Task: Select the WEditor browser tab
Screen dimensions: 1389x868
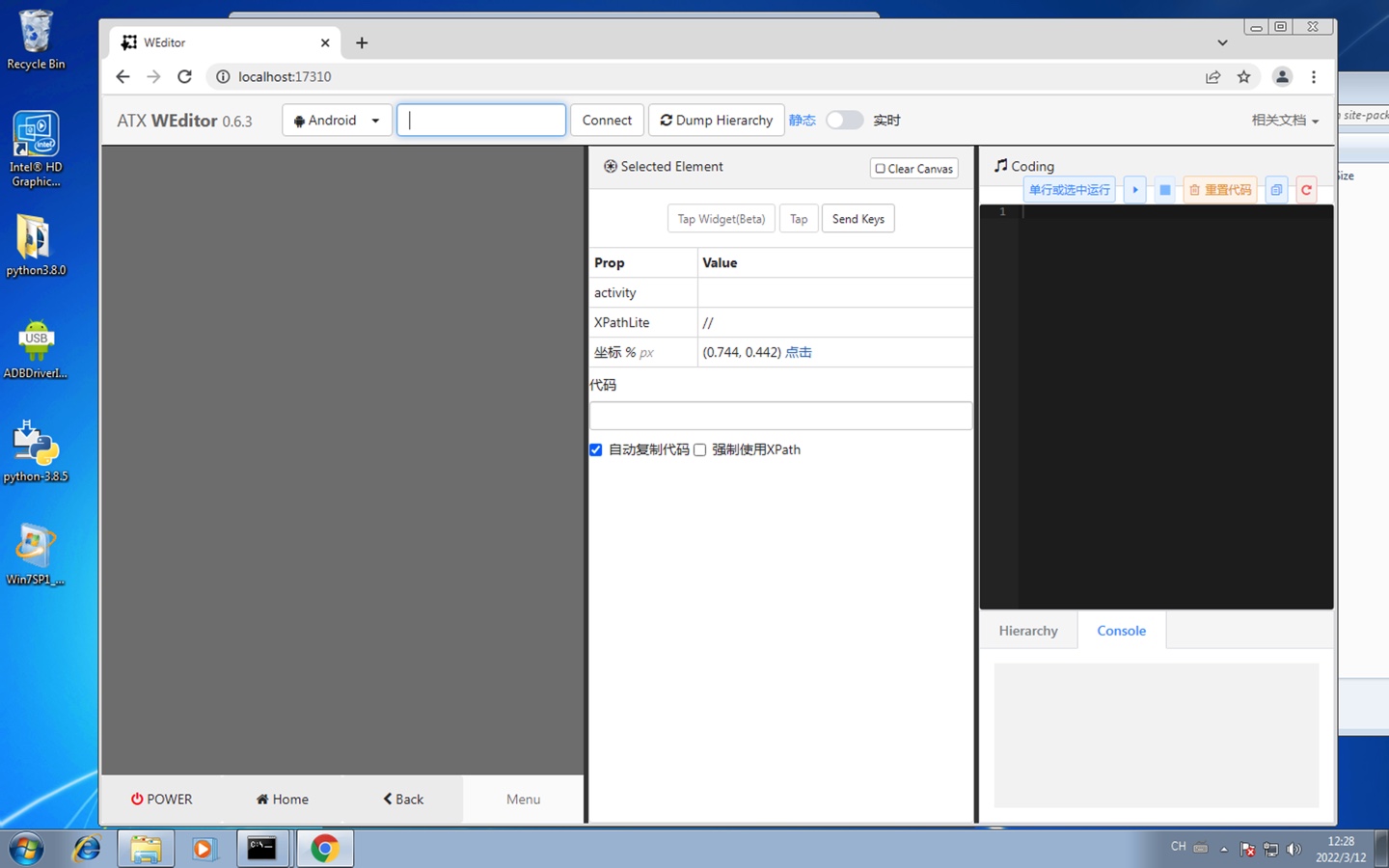Action: point(225,42)
